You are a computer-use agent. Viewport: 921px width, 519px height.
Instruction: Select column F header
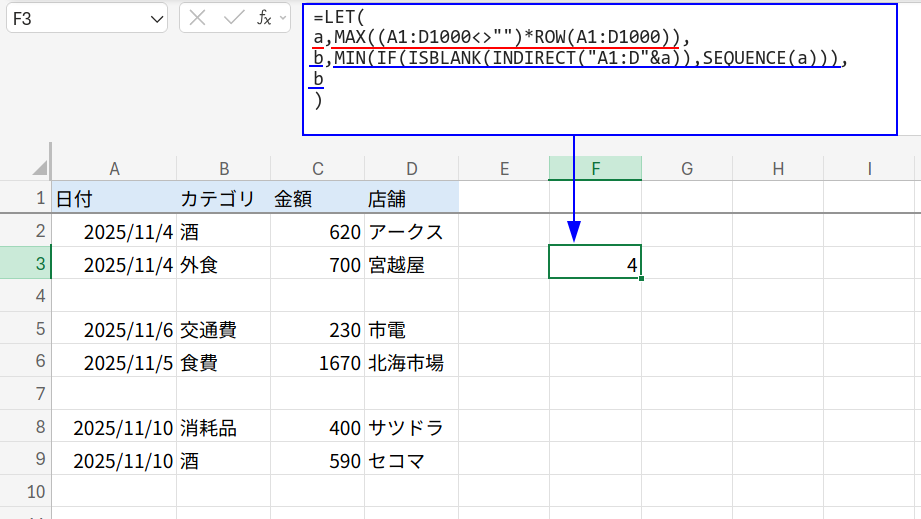(x=595, y=168)
